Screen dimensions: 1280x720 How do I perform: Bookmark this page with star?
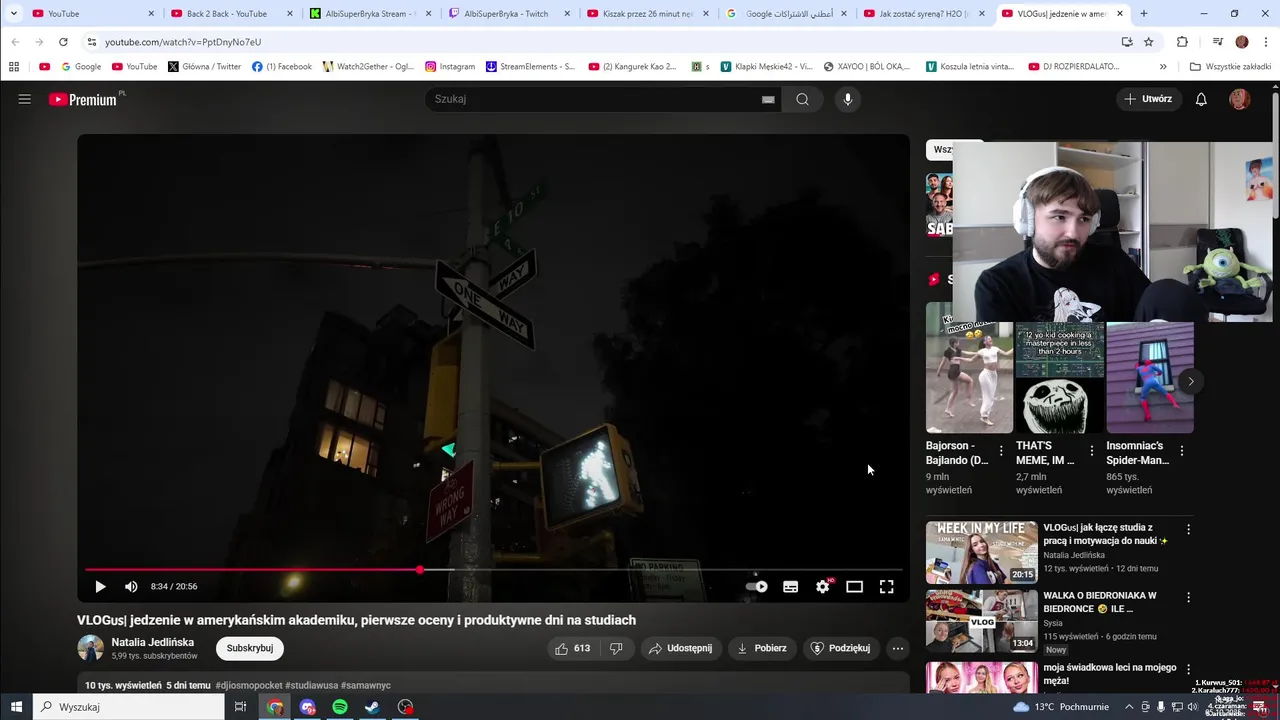(x=1149, y=42)
